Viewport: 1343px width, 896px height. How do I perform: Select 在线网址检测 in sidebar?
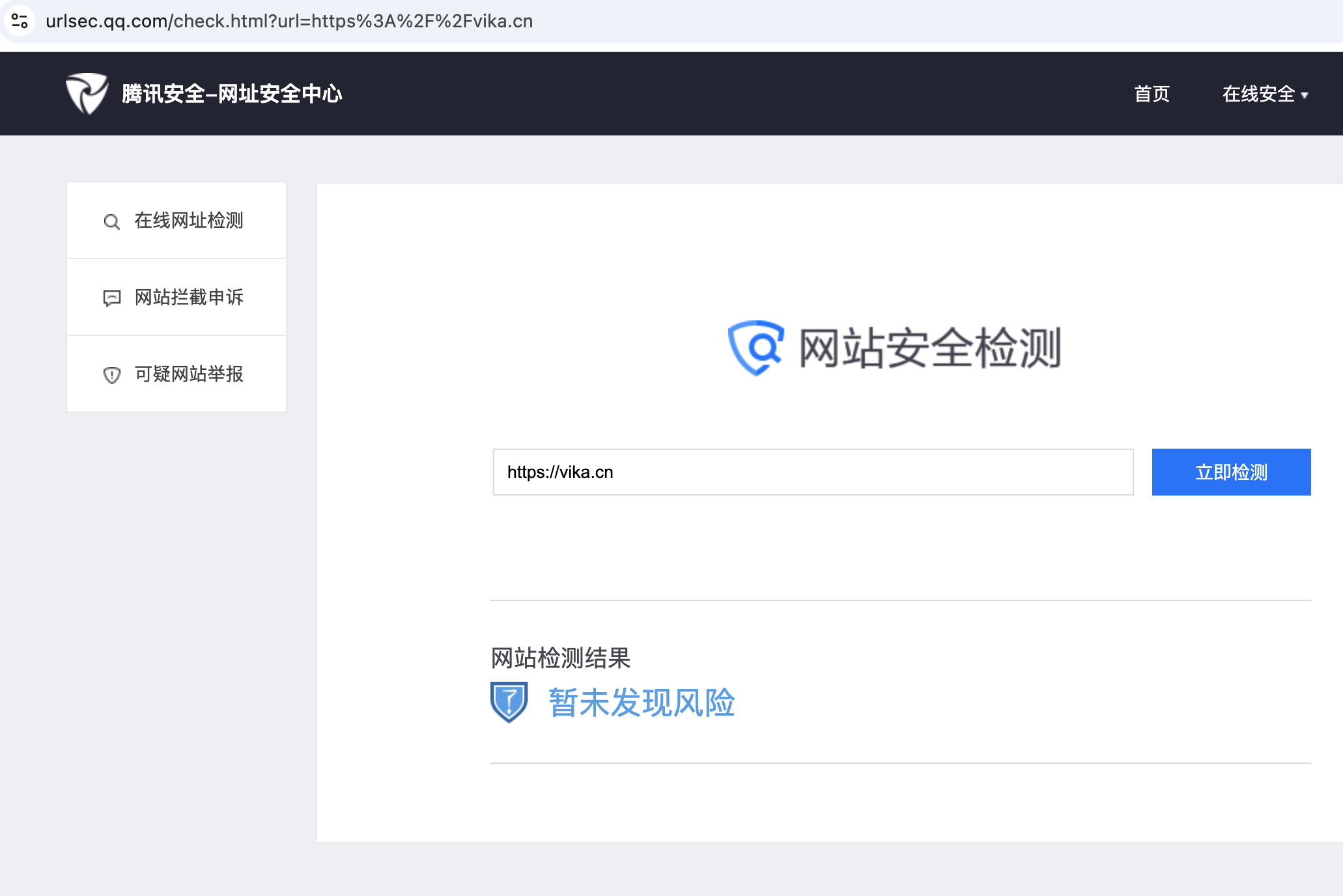click(x=189, y=221)
